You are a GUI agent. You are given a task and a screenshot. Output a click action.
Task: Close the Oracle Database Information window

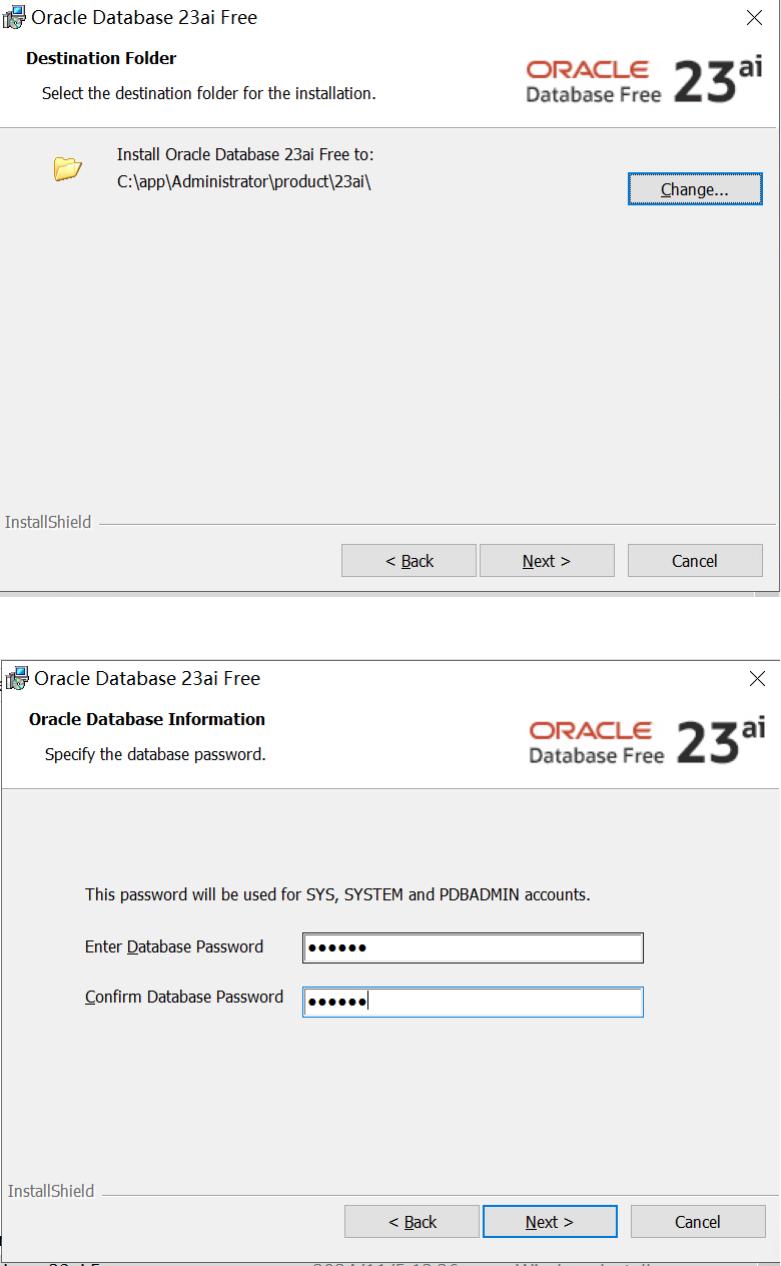(x=757, y=679)
